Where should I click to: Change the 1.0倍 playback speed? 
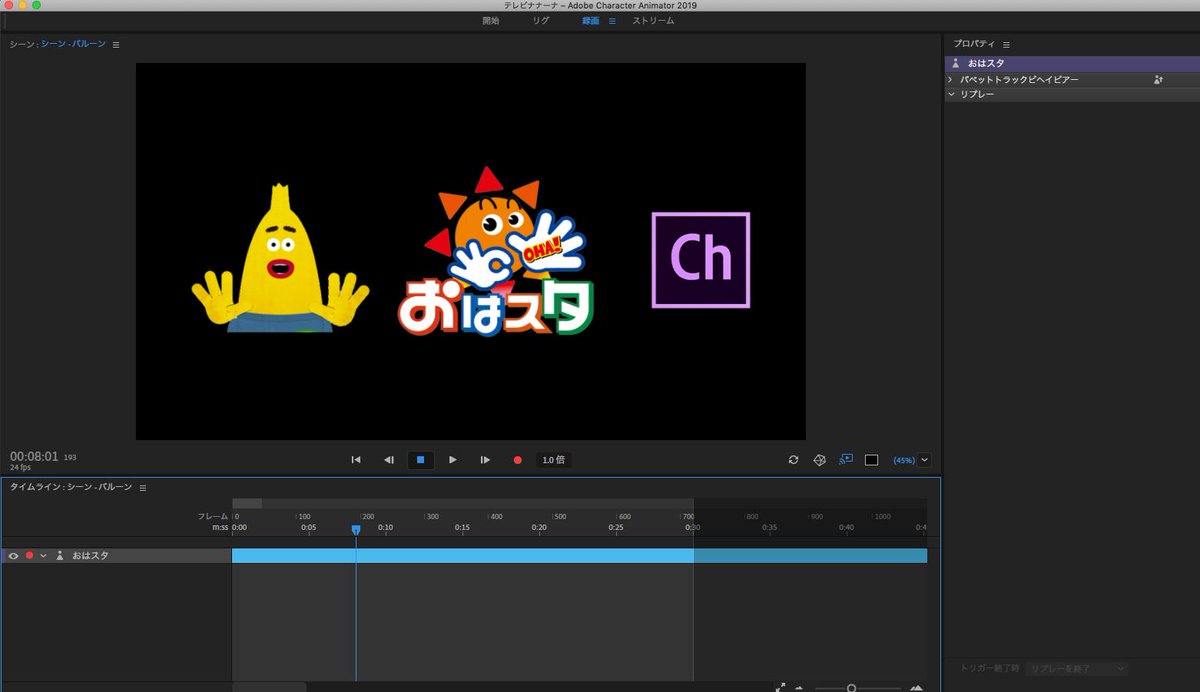click(x=554, y=460)
